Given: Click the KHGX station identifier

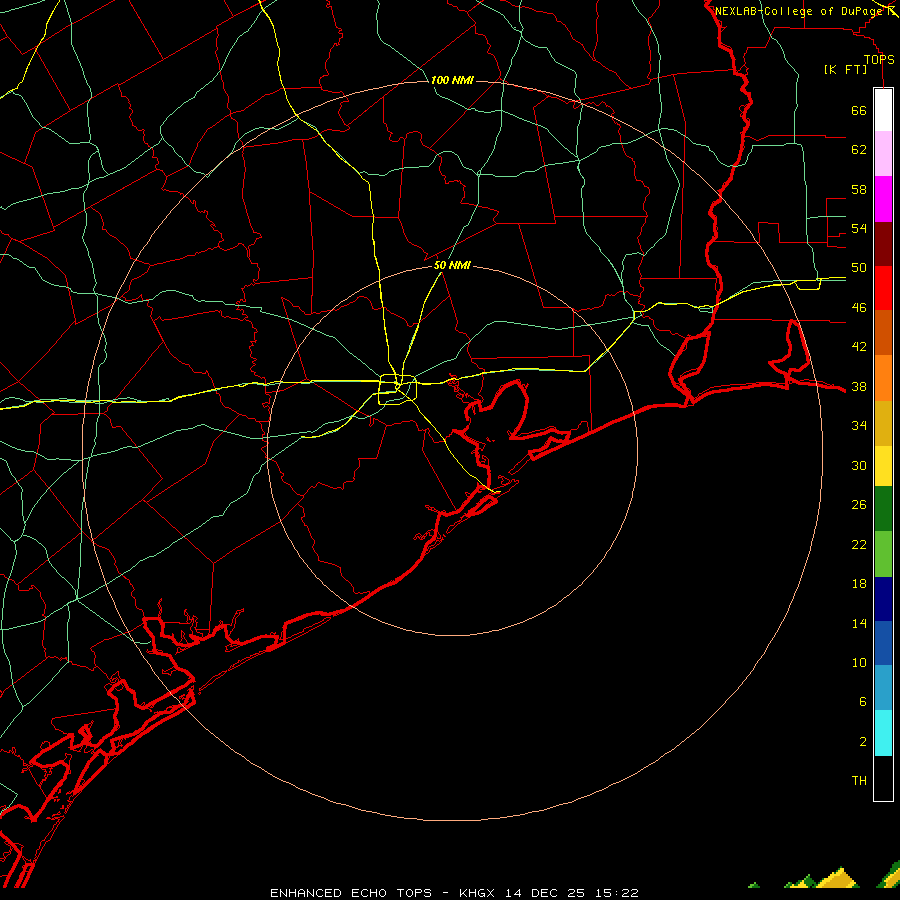Looking at the screenshot, I should [479, 893].
